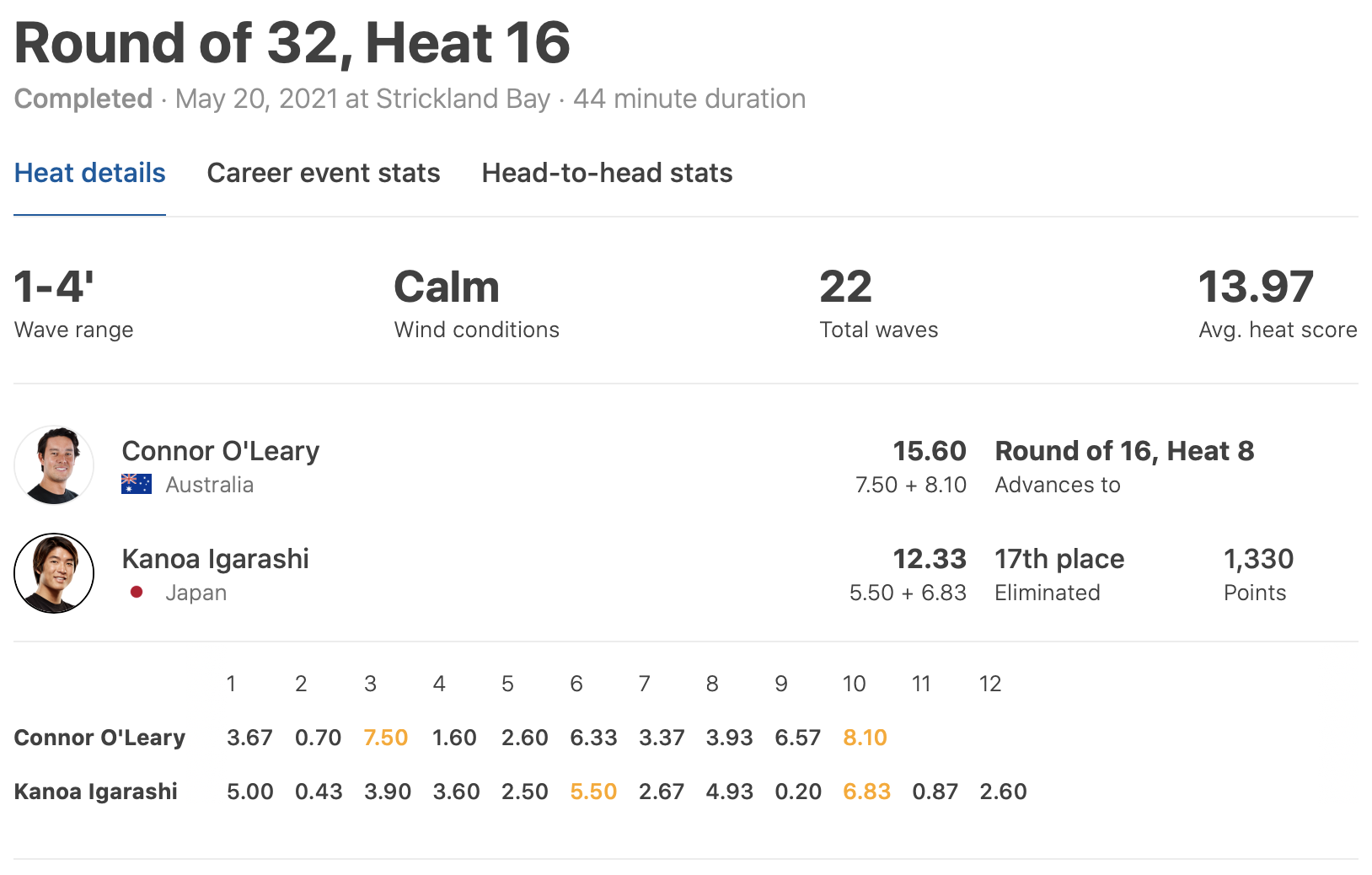Open the Head-to-head stats tab
This screenshot has width=1372, height=875.
pos(607,173)
